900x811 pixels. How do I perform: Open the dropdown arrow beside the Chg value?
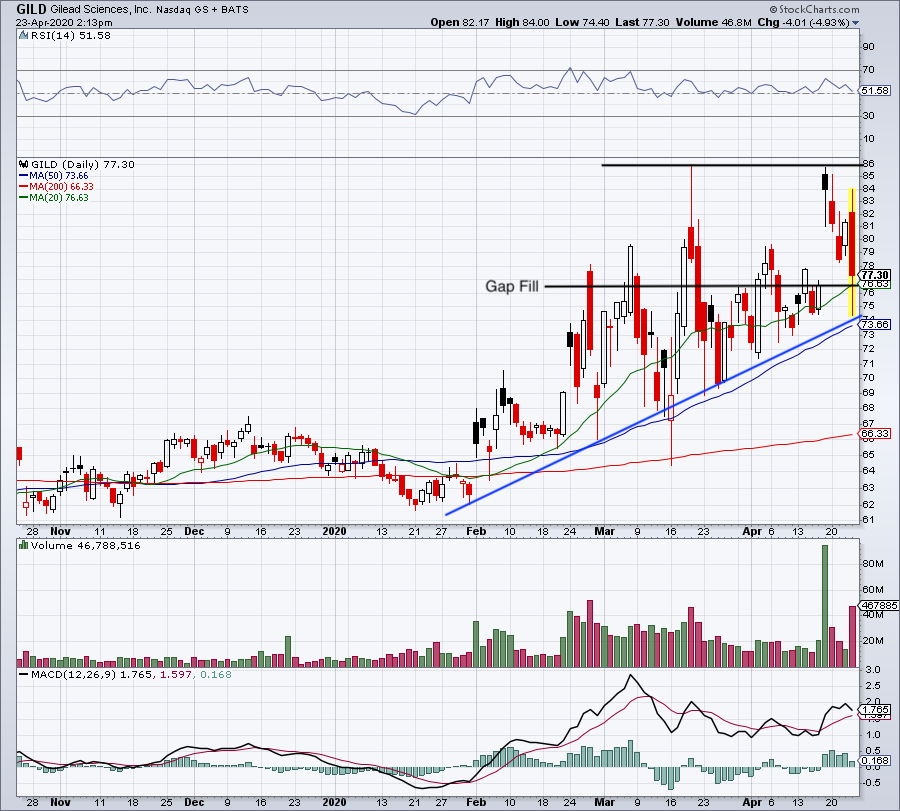856,23
